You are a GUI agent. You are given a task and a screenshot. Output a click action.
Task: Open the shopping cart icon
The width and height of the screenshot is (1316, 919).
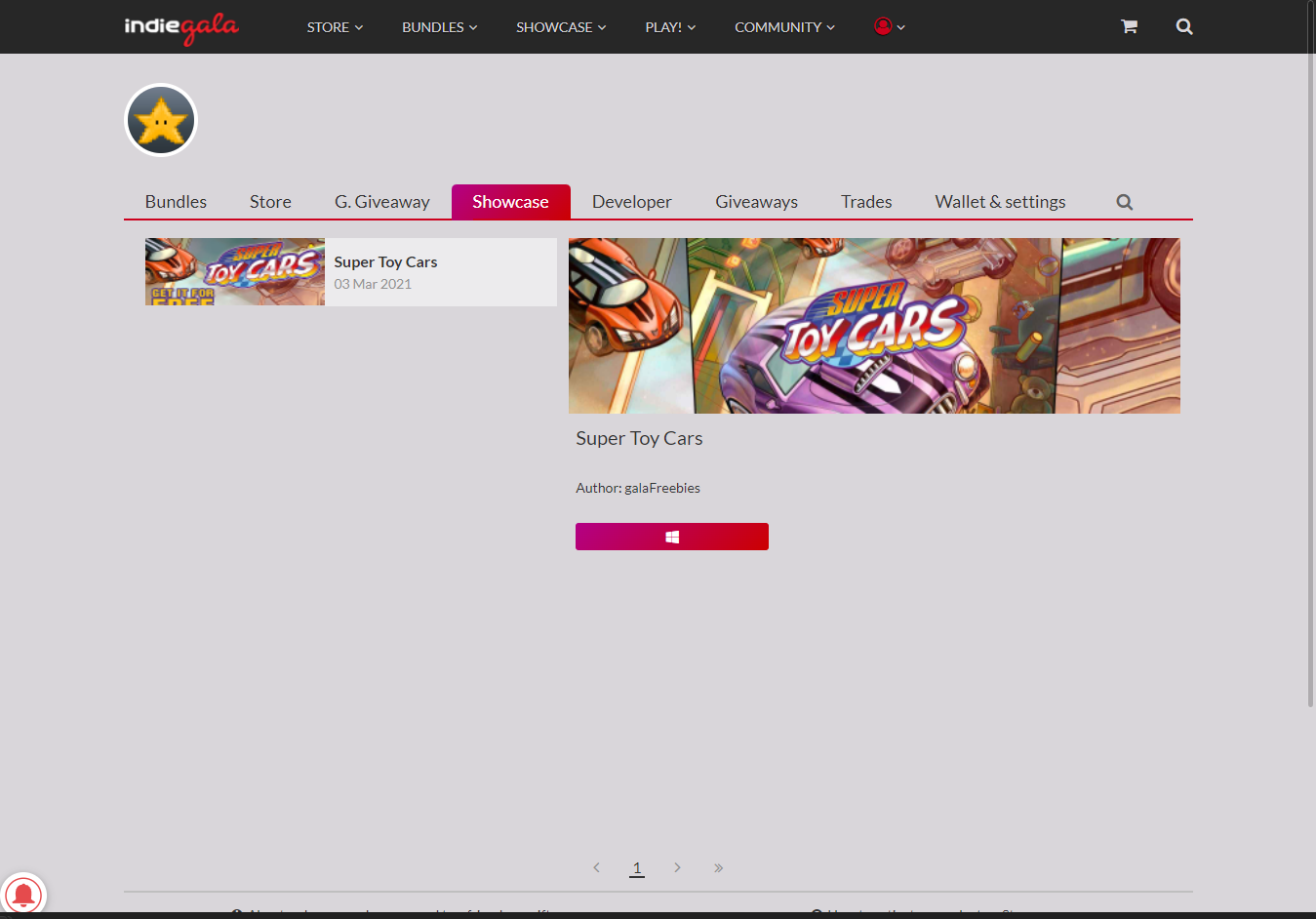[x=1129, y=26]
